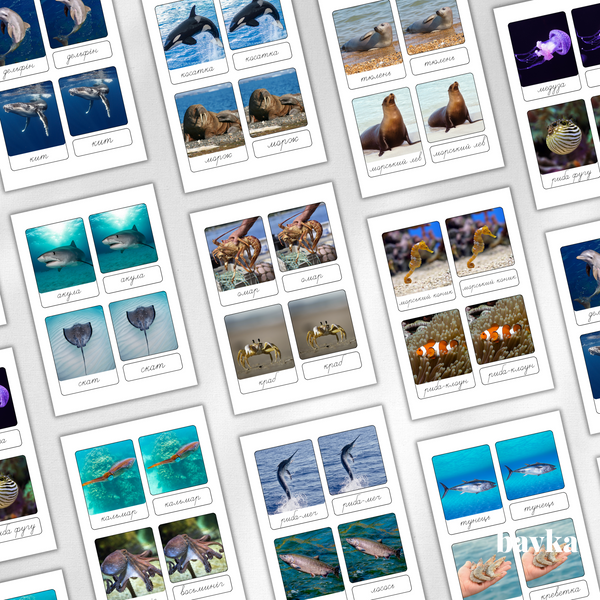
Task: Click the standalone "риба-клоун" label box
Action: pyautogui.click(x=509, y=371)
